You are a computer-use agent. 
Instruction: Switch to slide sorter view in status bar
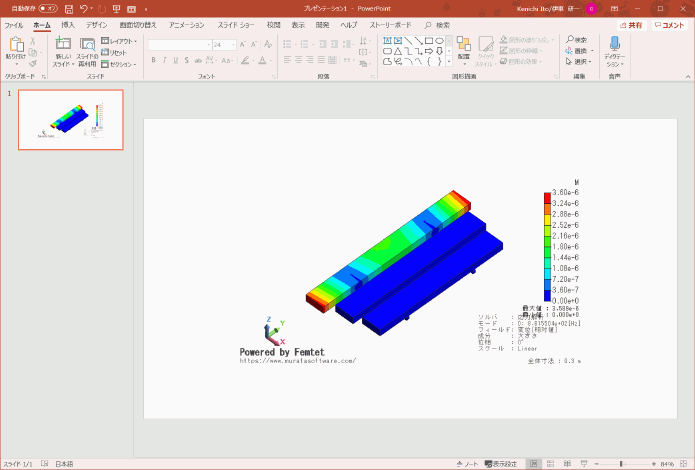(x=548, y=464)
